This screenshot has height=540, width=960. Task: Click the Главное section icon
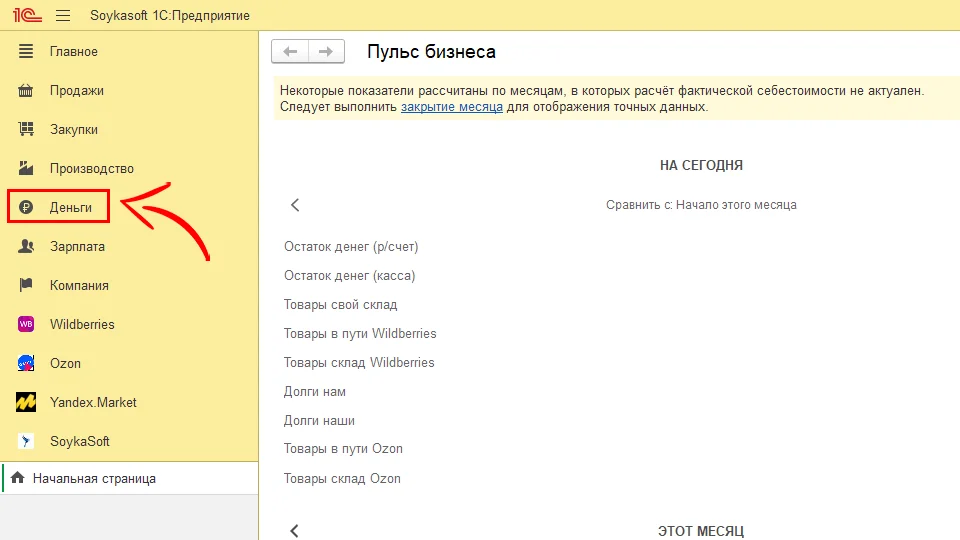tap(27, 51)
